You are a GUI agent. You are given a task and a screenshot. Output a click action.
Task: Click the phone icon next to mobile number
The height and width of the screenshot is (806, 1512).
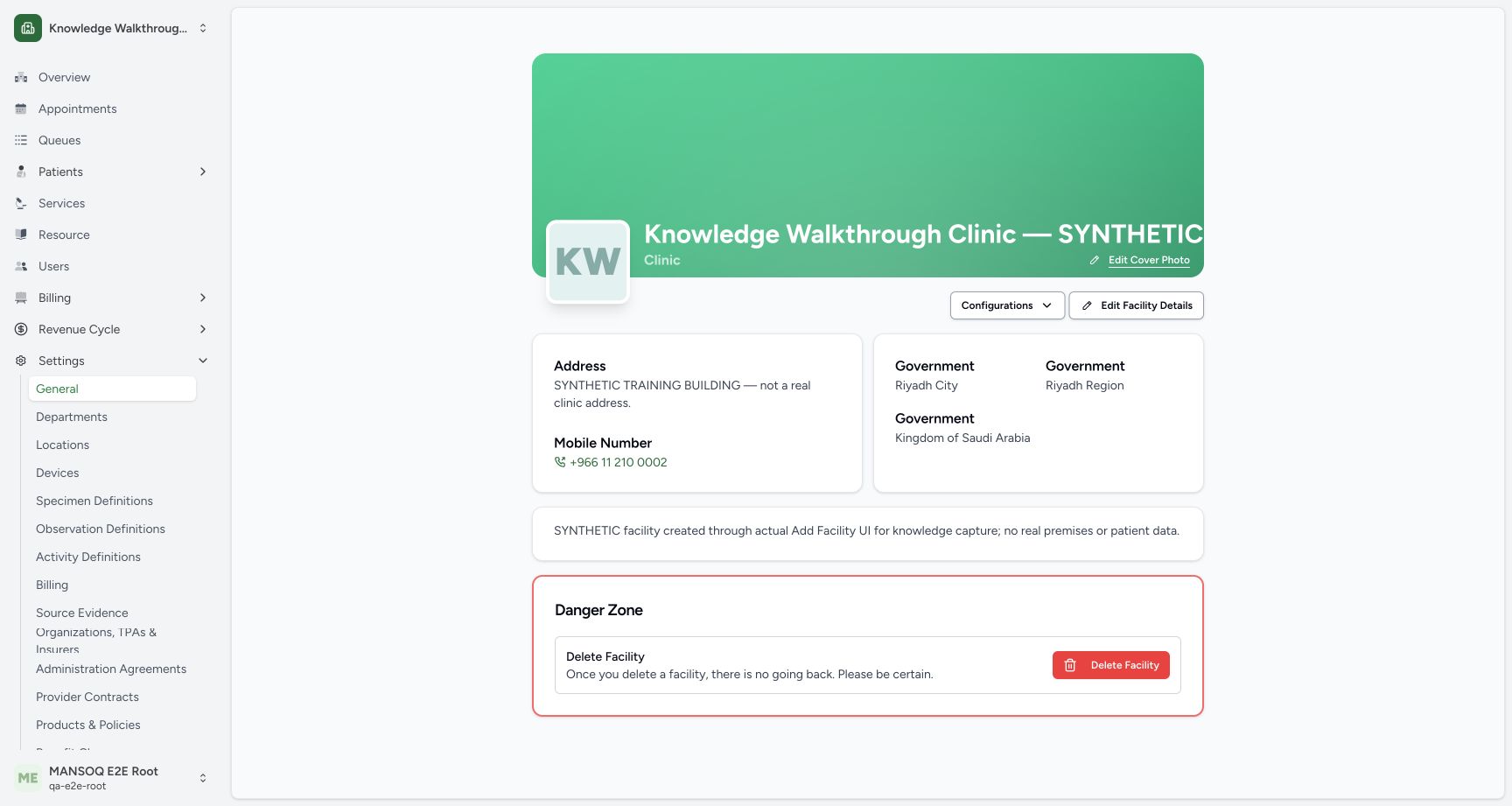(560, 462)
